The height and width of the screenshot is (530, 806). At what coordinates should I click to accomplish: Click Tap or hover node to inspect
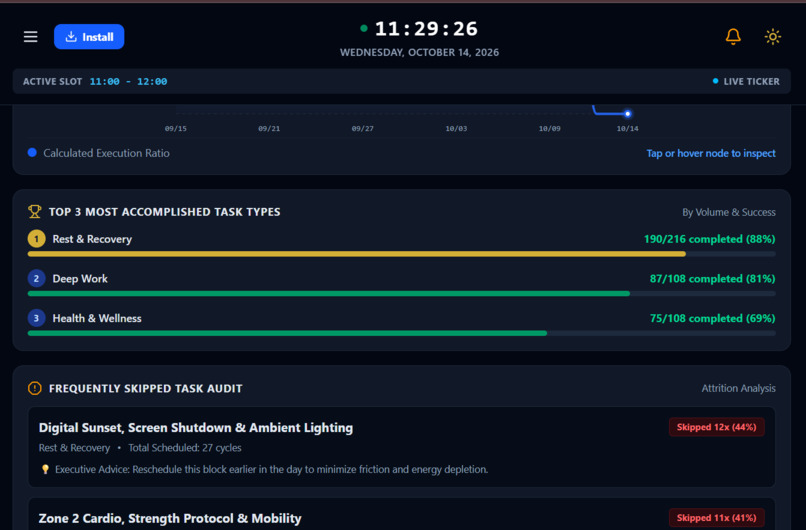711,153
